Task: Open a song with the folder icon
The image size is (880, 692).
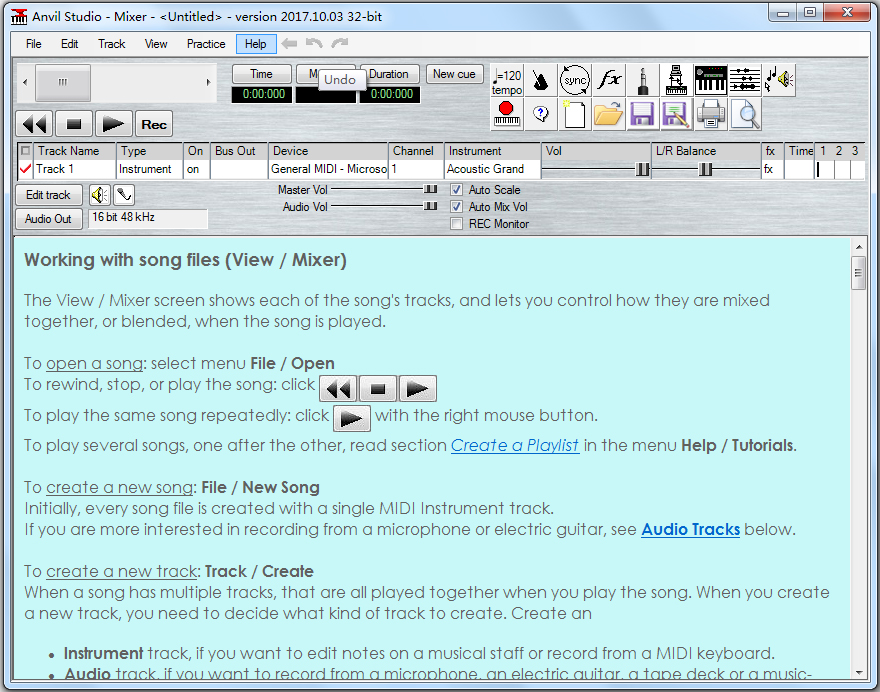Action: (609, 114)
